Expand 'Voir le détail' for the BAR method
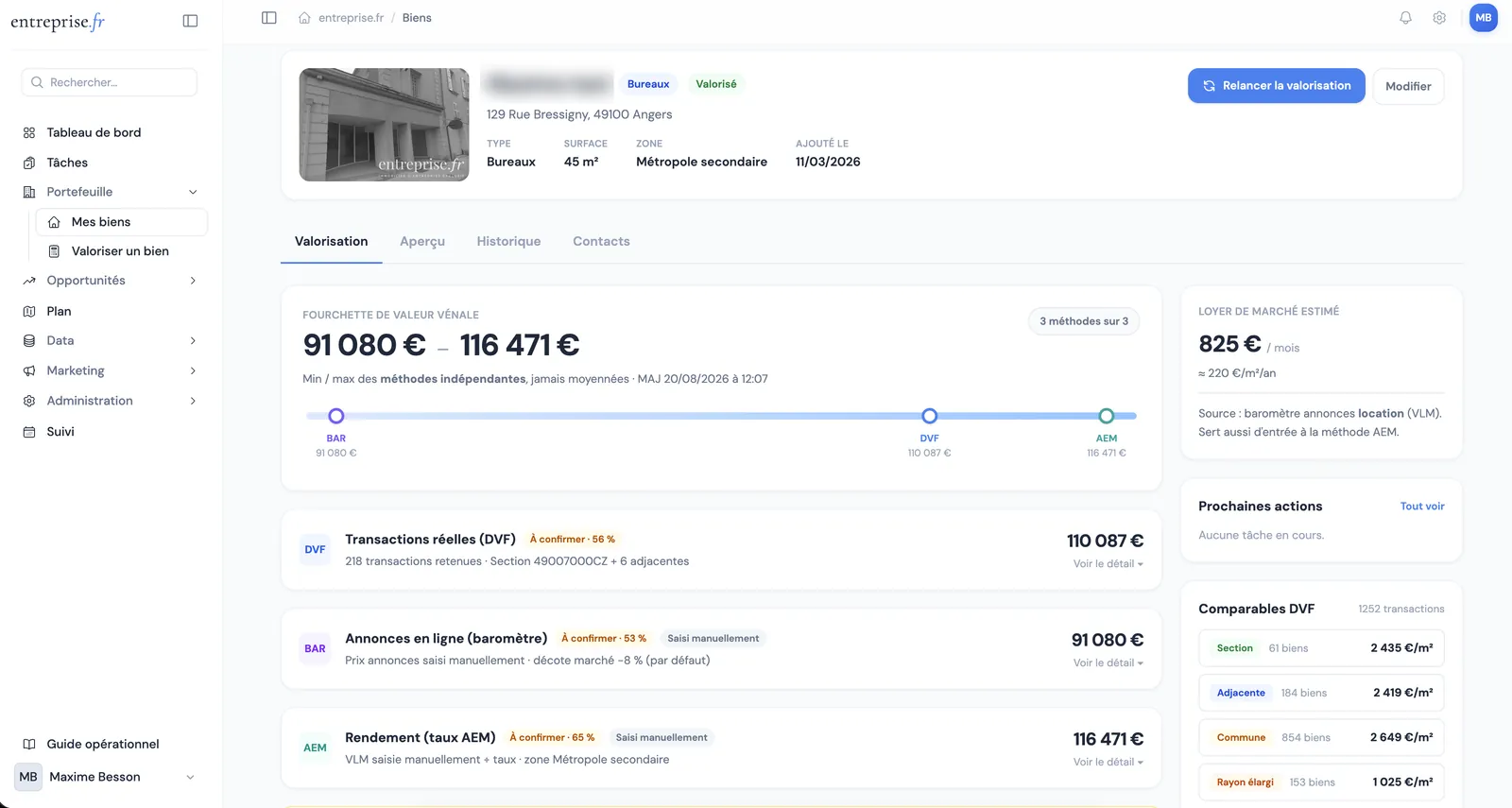This screenshot has height=808, width=1512. [x=1108, y=663]
